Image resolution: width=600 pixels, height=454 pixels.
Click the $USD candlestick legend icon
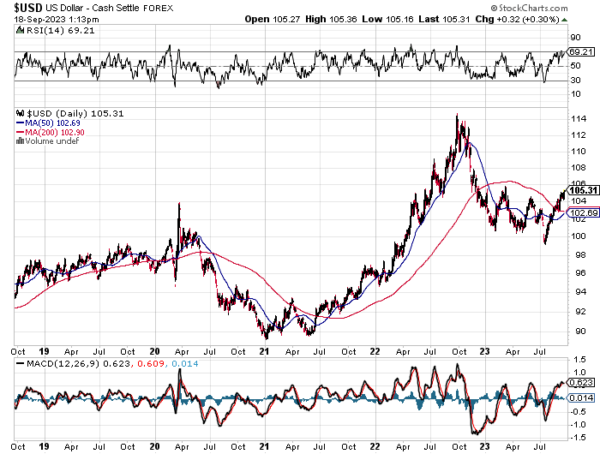tap(19, 113)
